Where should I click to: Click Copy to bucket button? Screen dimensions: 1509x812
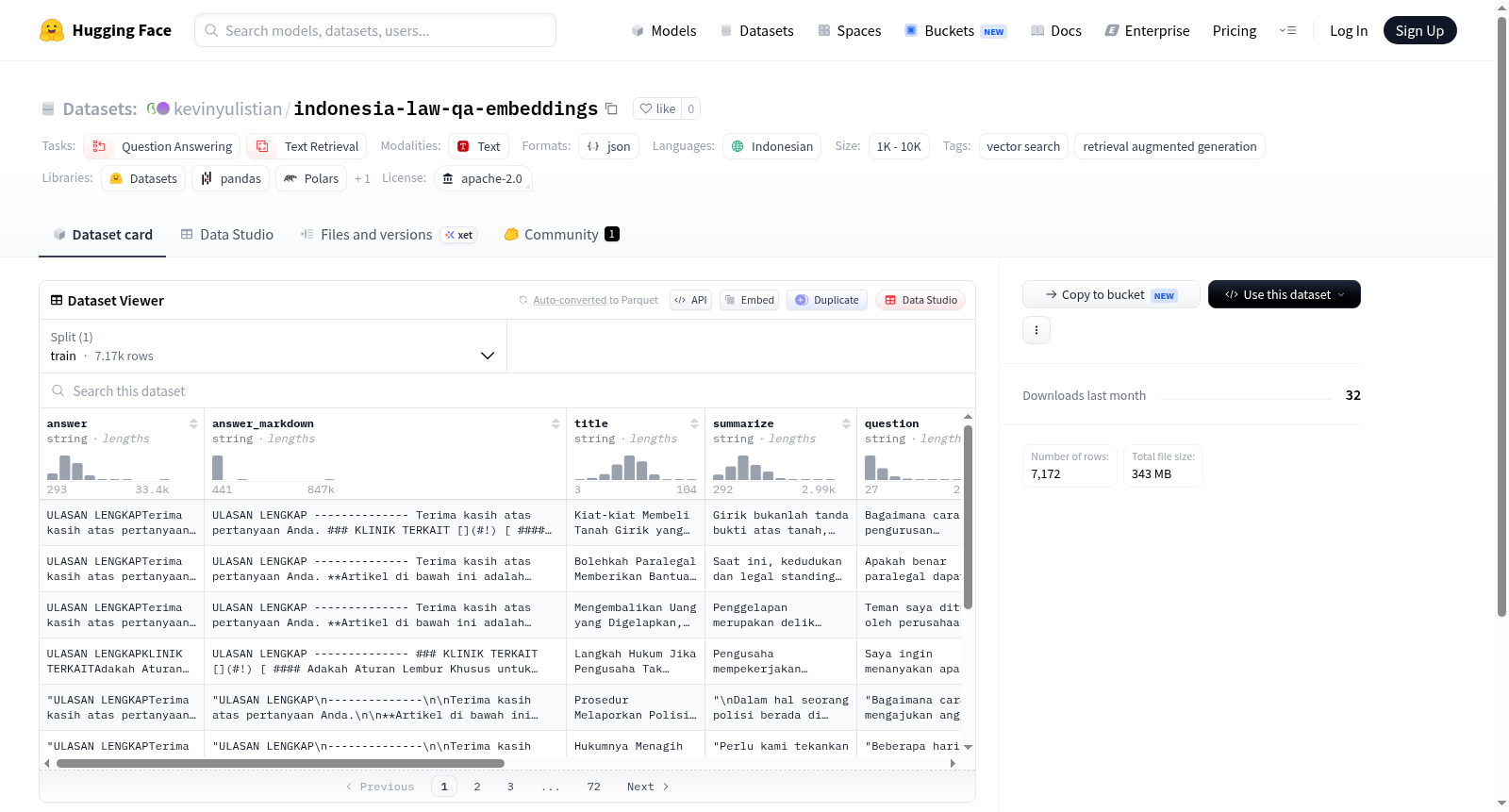coord(1111,294)
